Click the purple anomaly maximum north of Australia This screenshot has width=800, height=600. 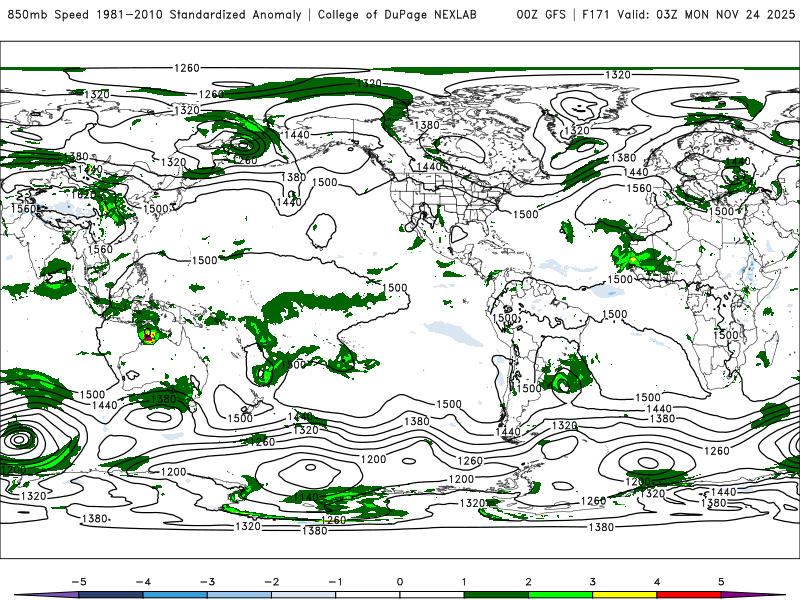click(x=148, y=337)
